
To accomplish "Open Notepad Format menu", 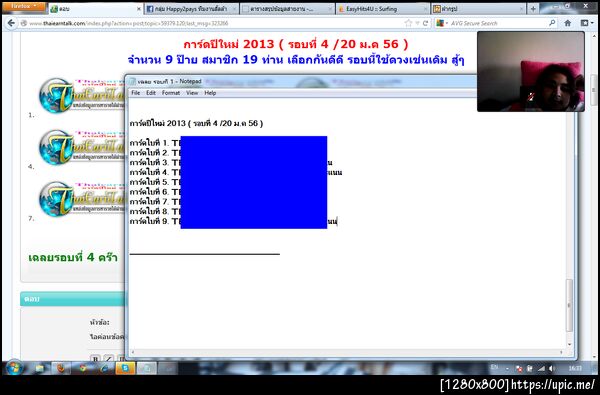I will 171,93.
